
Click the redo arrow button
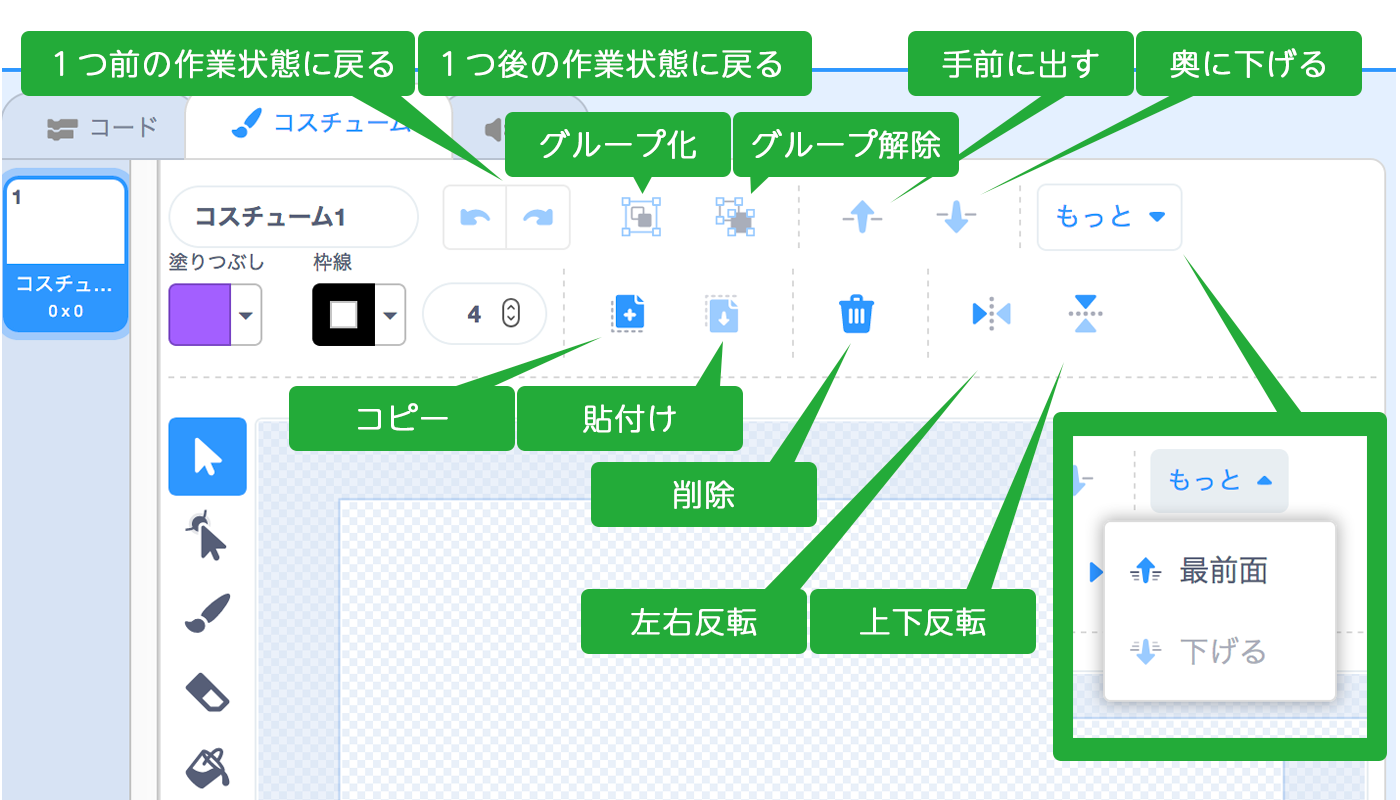click(x=538, y=217)
